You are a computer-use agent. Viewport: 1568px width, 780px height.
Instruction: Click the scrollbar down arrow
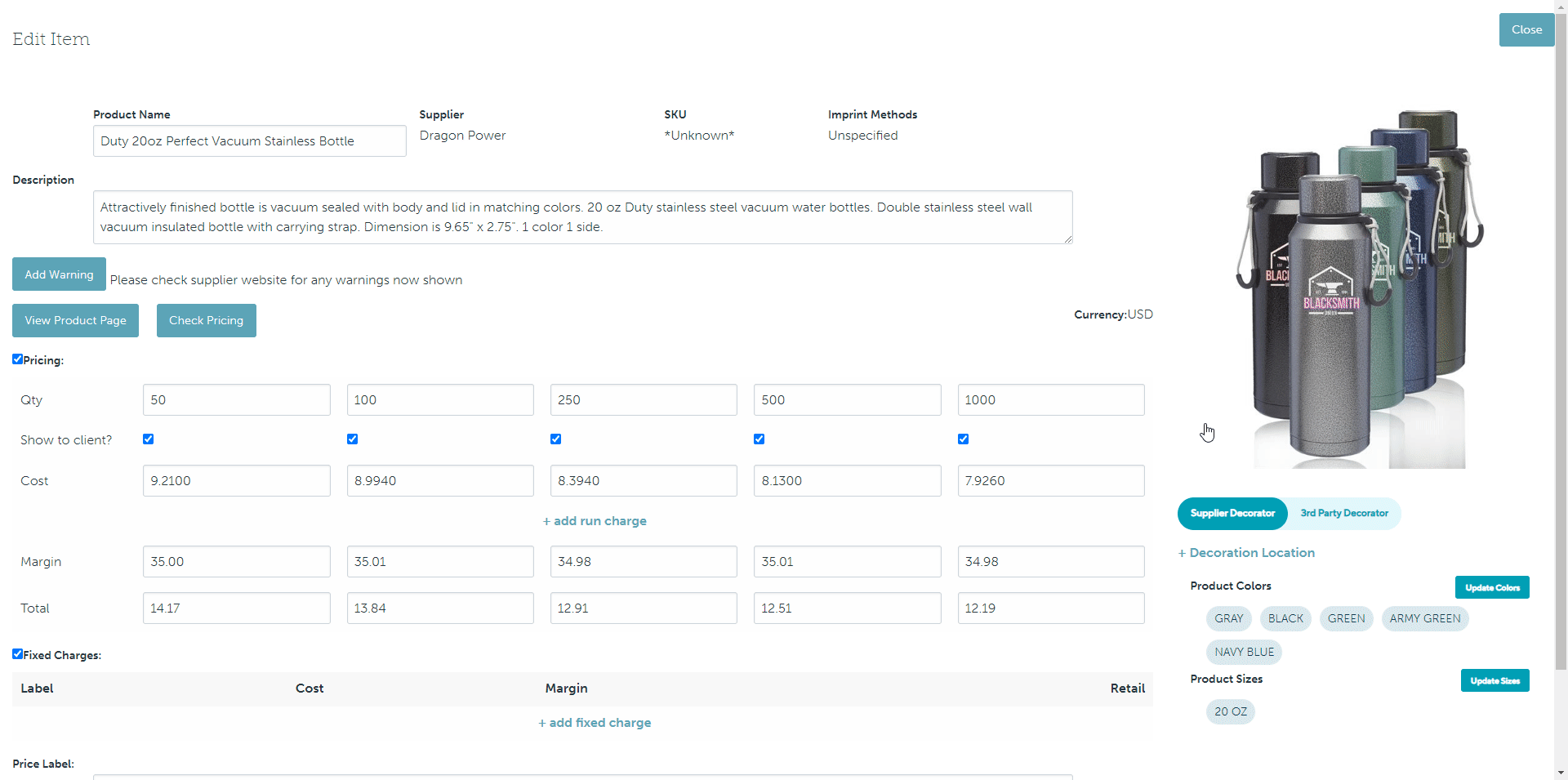tap(1561, 773)
